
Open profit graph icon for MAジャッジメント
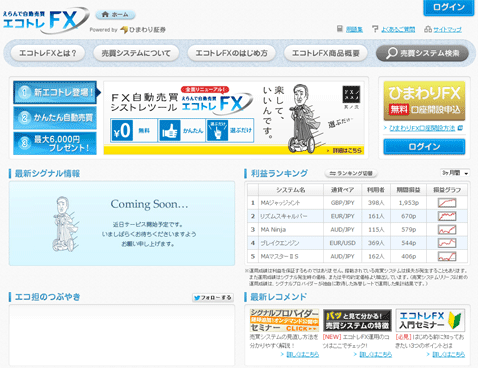pos(447,203)
